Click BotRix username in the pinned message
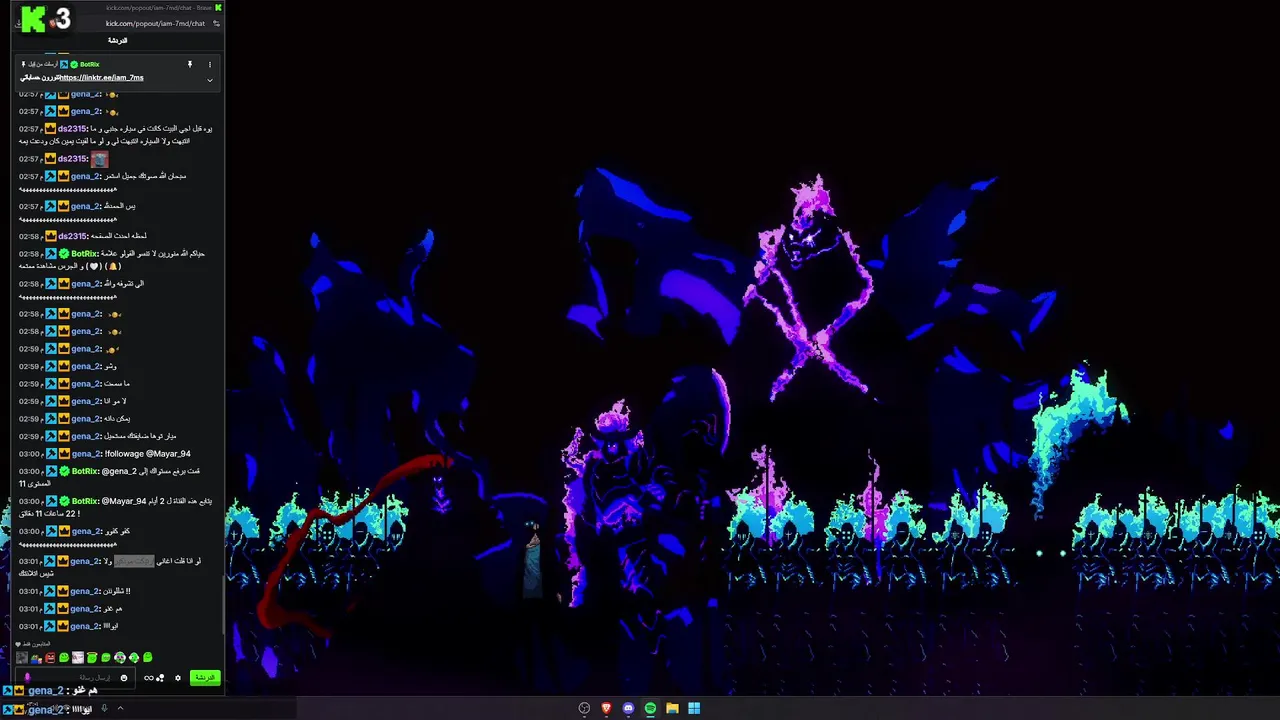The image size is (1280, 720). pos(90,64)
